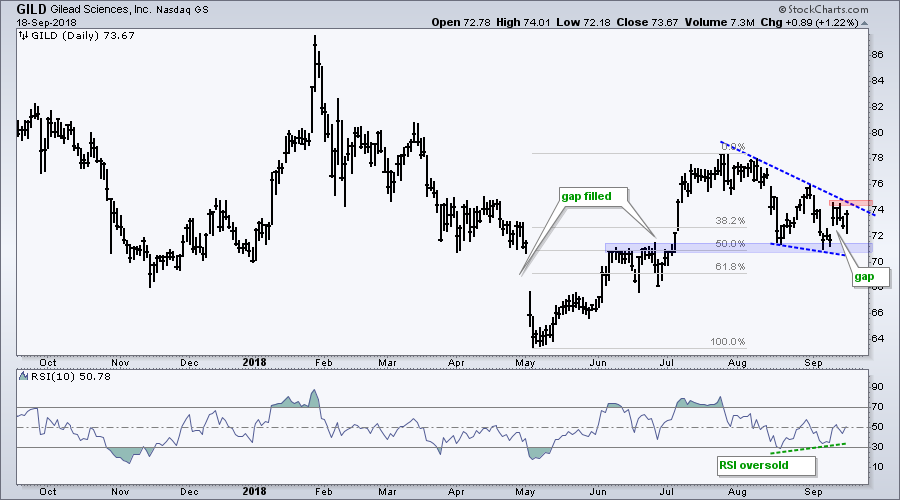The width and height of the screenshot is (900, 500).
Task: Click the 80 price axis label
Action: tap(877, 133)
